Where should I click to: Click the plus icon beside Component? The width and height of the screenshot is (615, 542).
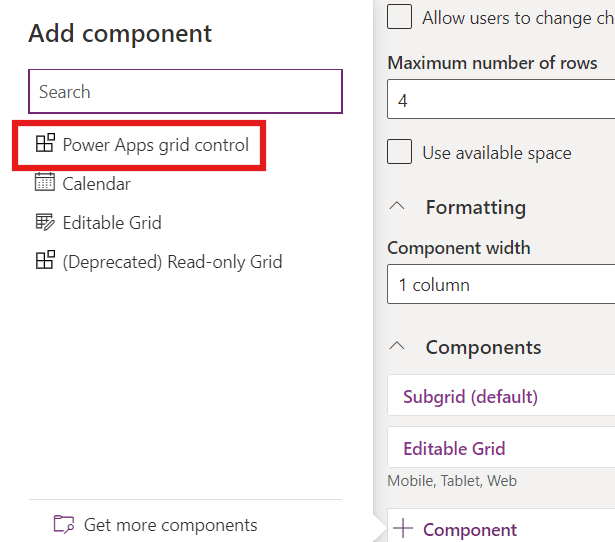403,529
